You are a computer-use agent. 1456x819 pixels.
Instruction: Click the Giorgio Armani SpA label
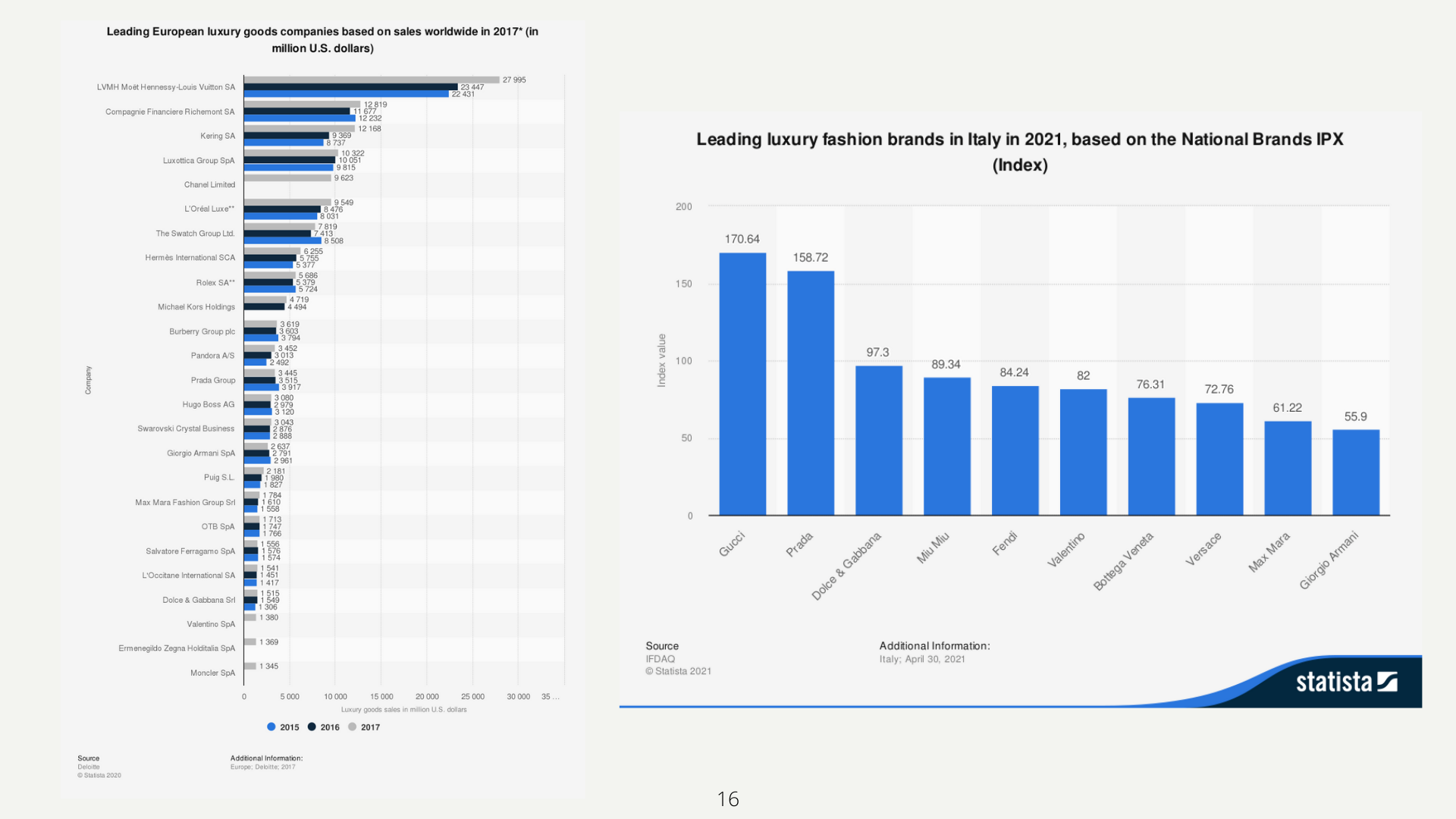201,453
